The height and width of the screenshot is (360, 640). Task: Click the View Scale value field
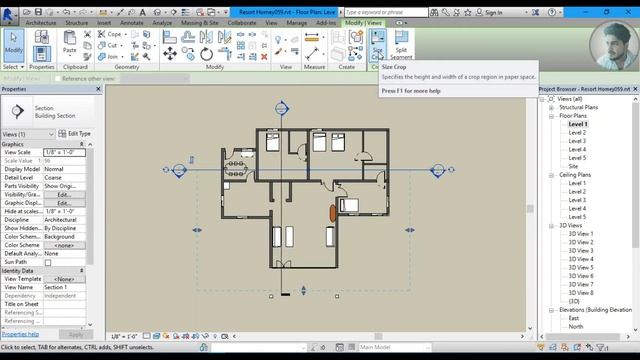click(64, 152)
